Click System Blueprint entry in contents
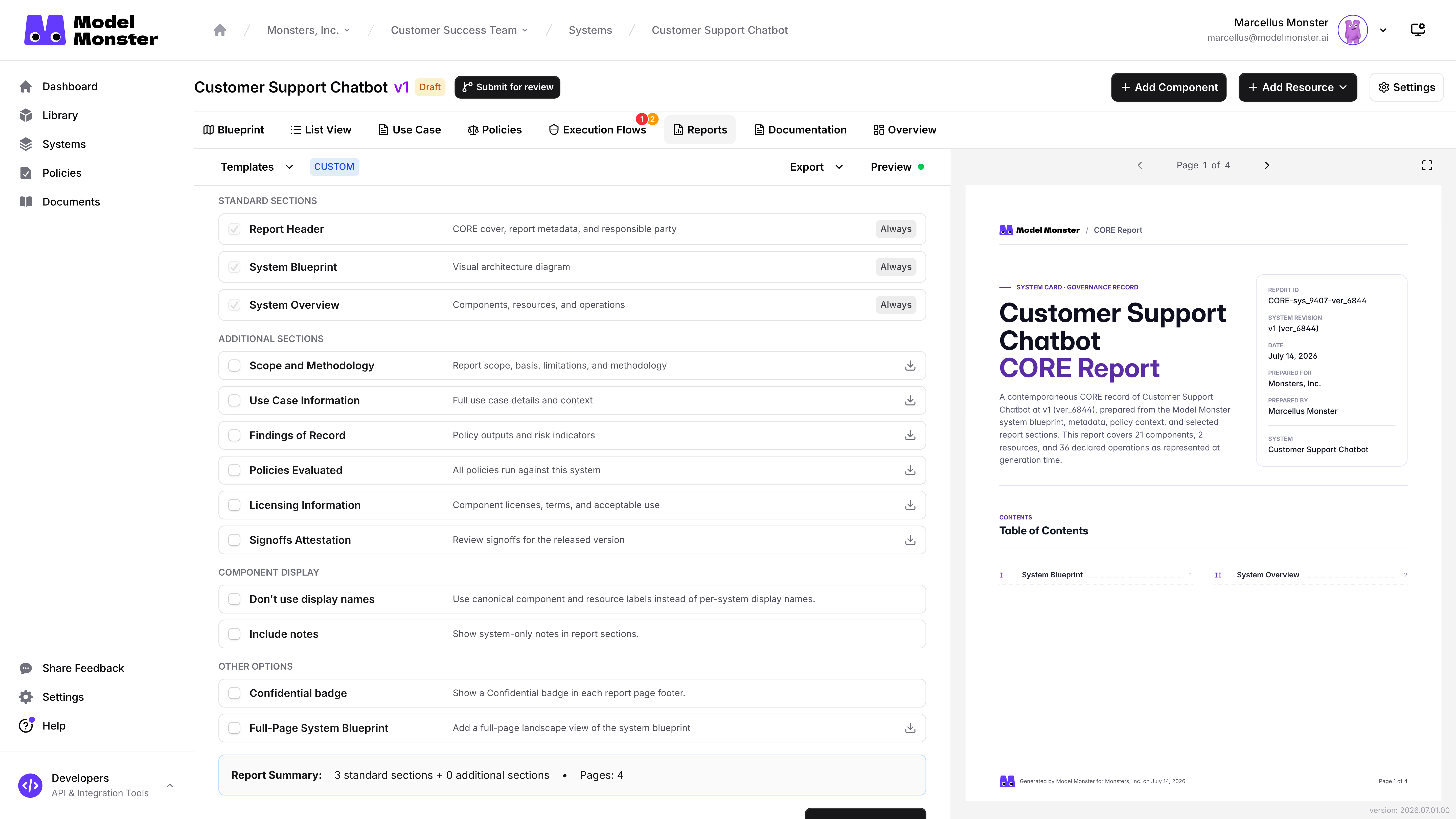The height and width of the screenshot is (819, 1456). [1096, 575]
